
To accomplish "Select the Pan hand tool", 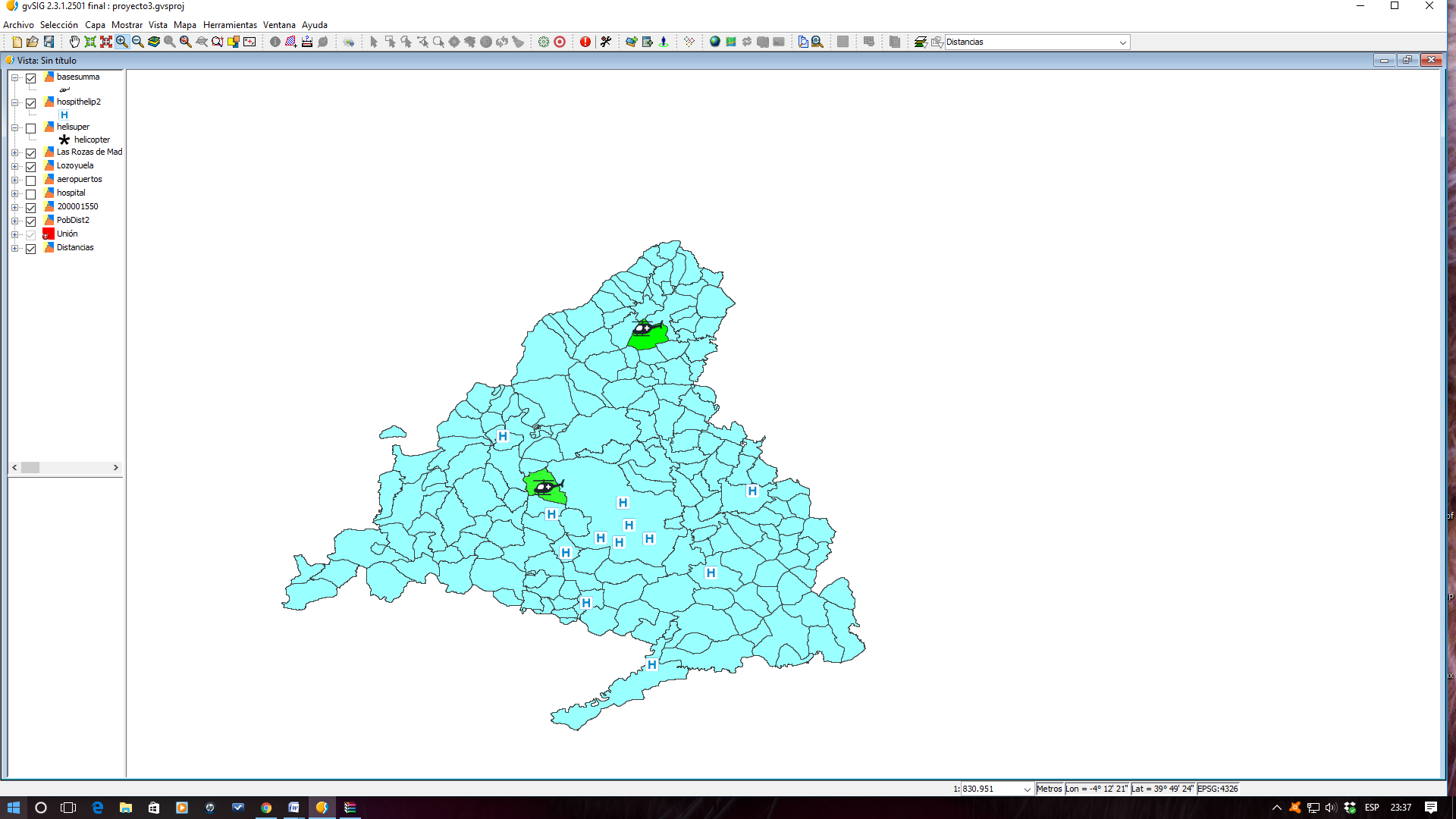I will pos(74,42).
